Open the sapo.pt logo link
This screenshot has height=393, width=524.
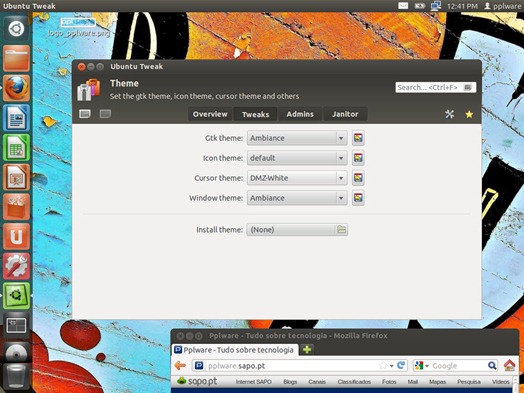[197, 381]
